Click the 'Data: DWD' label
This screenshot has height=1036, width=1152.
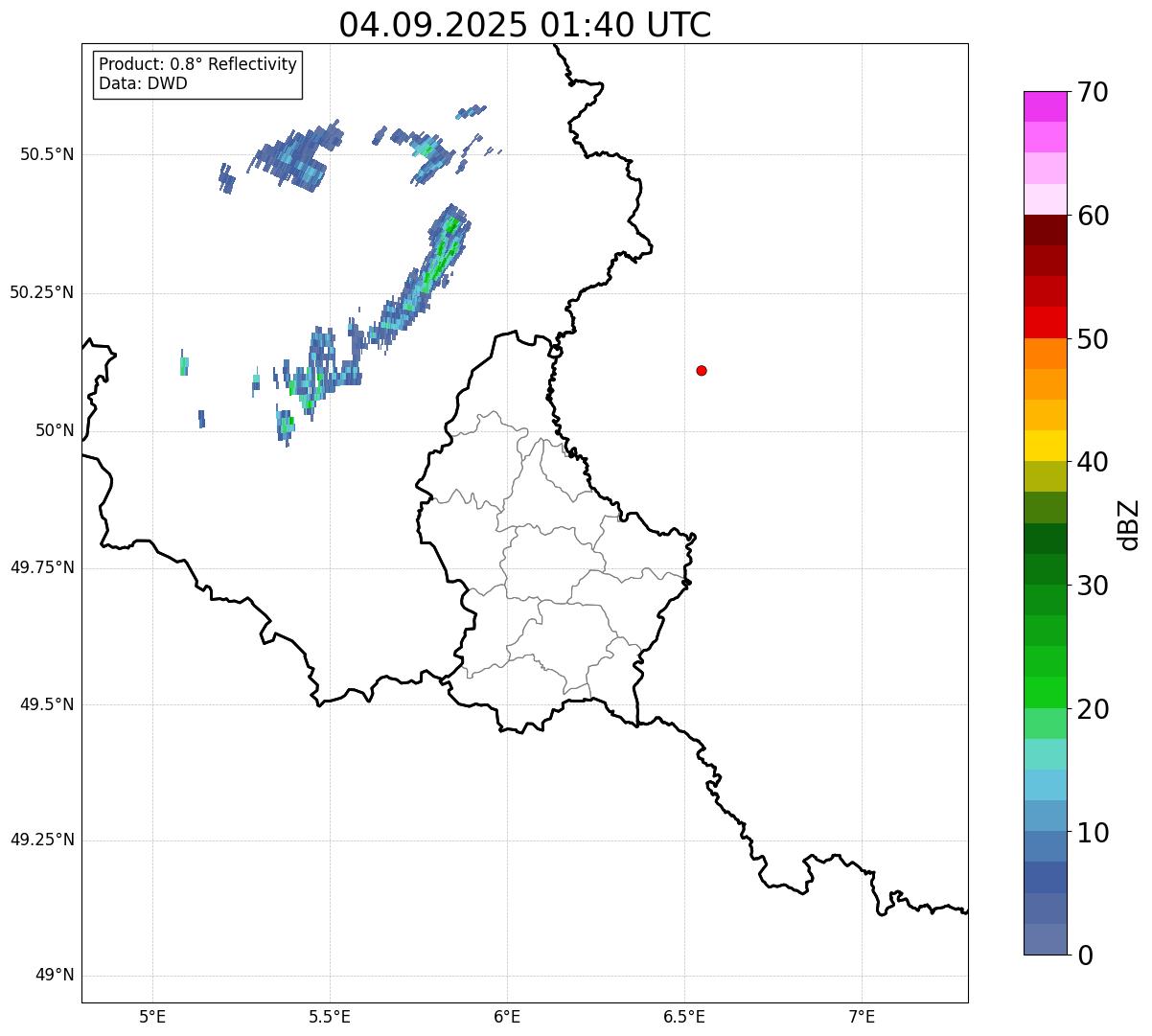point(143,83)
